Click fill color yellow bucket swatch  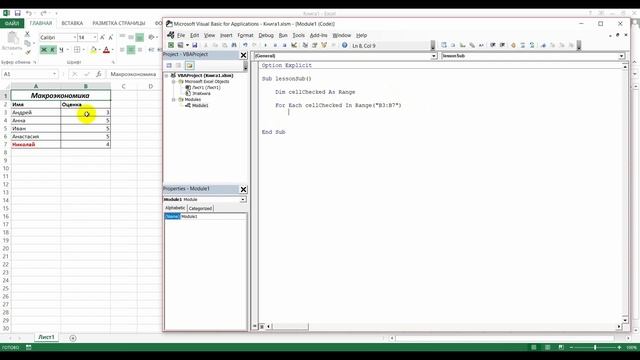(x=93, y=50)
